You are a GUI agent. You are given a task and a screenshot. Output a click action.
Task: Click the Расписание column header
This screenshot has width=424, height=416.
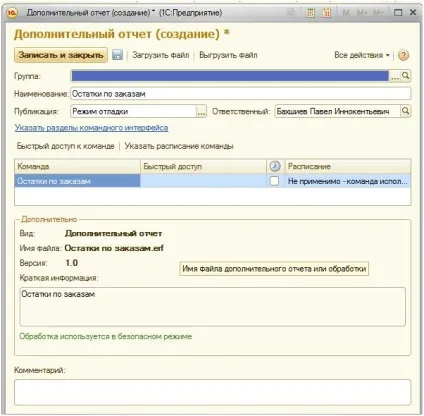pos(348,166)
